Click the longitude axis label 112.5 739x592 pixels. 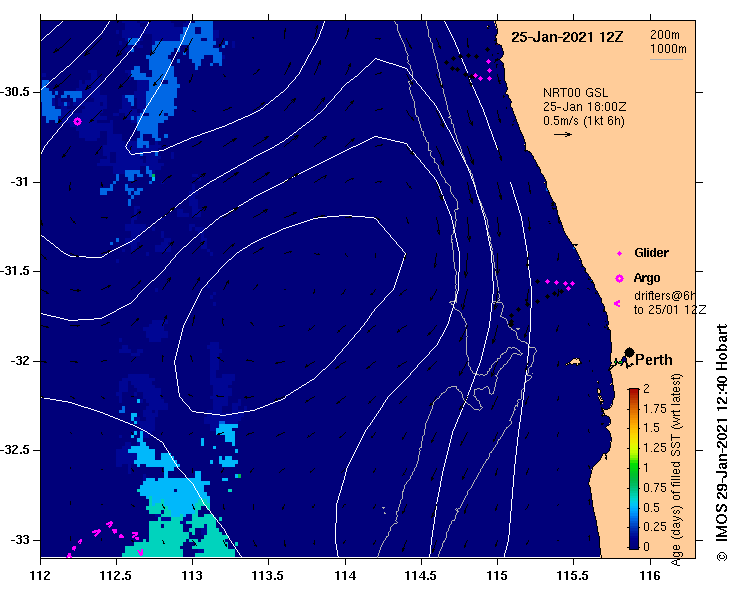coord(116,576)
